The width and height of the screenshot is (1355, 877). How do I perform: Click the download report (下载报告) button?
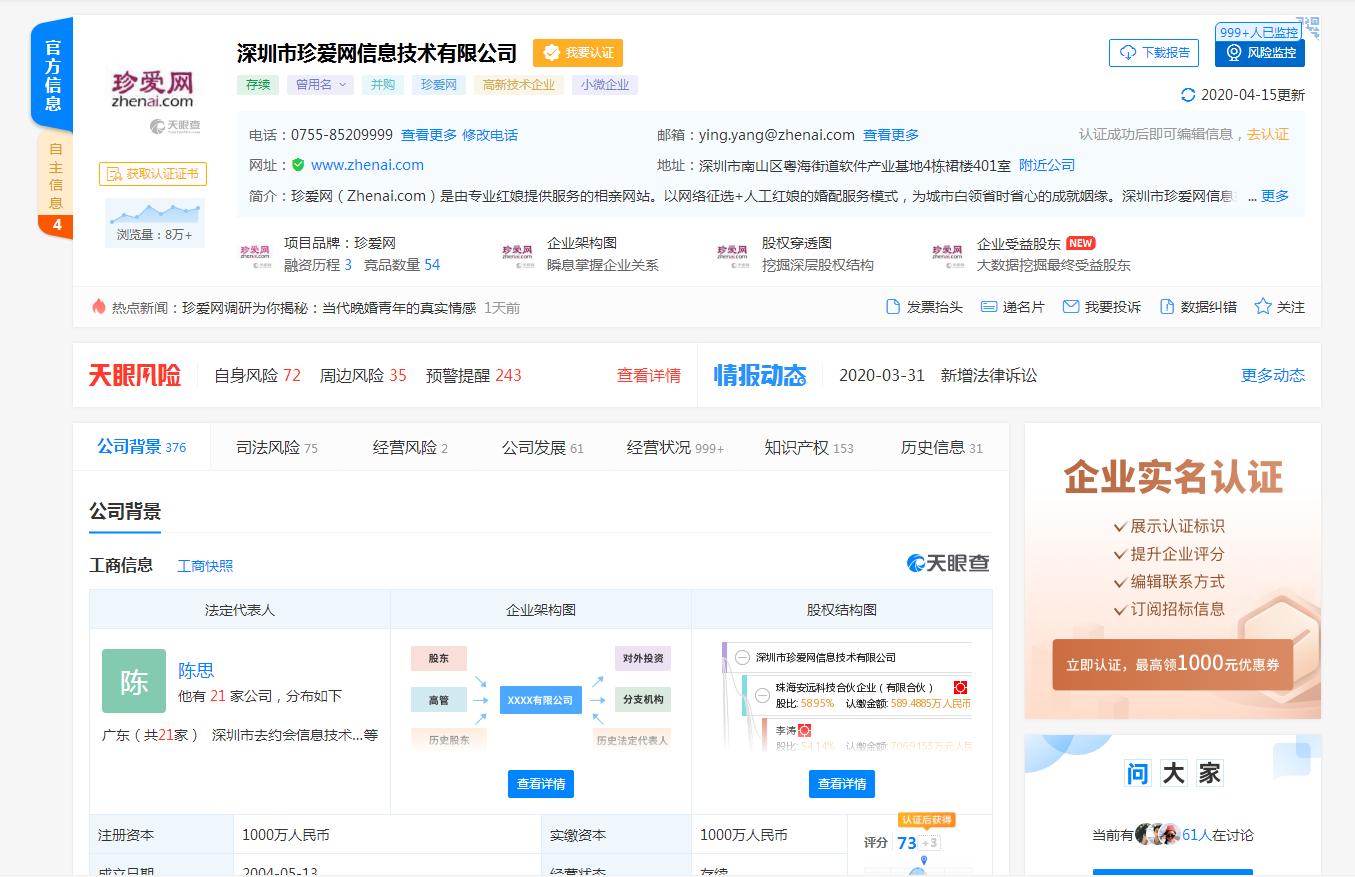[x=1153, y=53]
